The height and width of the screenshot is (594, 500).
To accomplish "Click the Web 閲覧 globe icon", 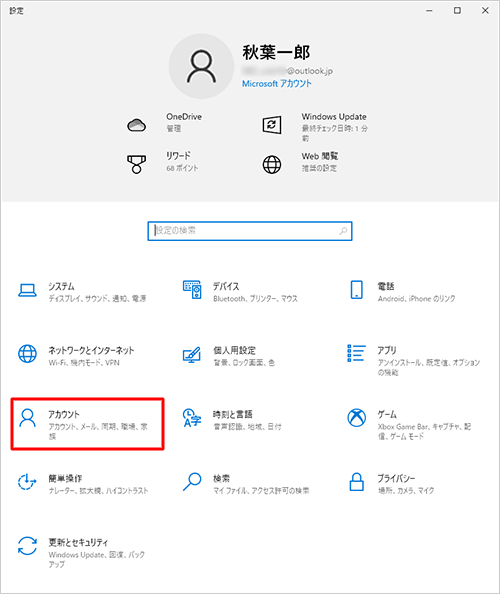I will pos(272,164).
